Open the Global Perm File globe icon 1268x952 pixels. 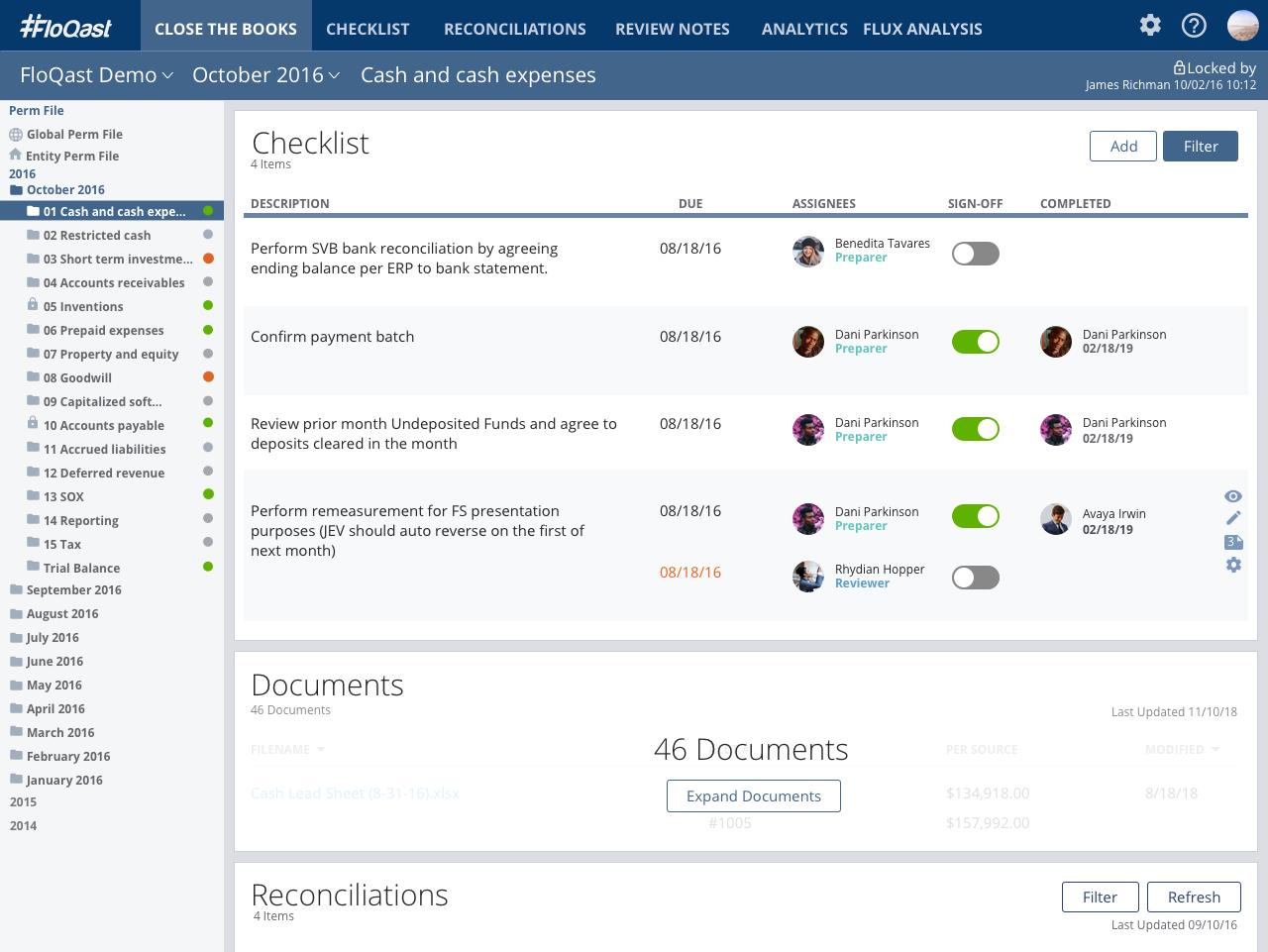16,135
